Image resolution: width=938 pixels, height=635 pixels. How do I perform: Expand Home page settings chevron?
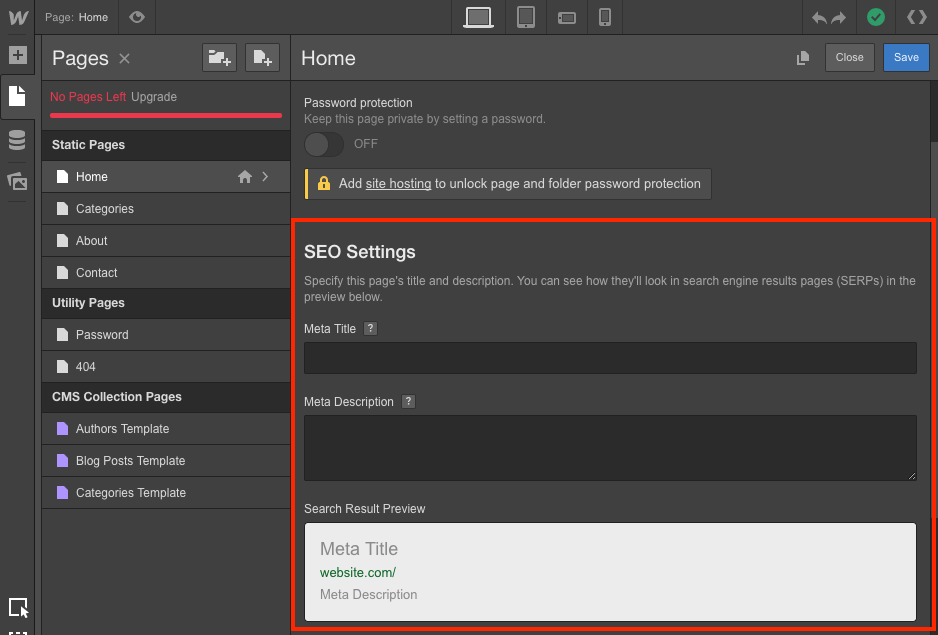(x=265, y=177)
